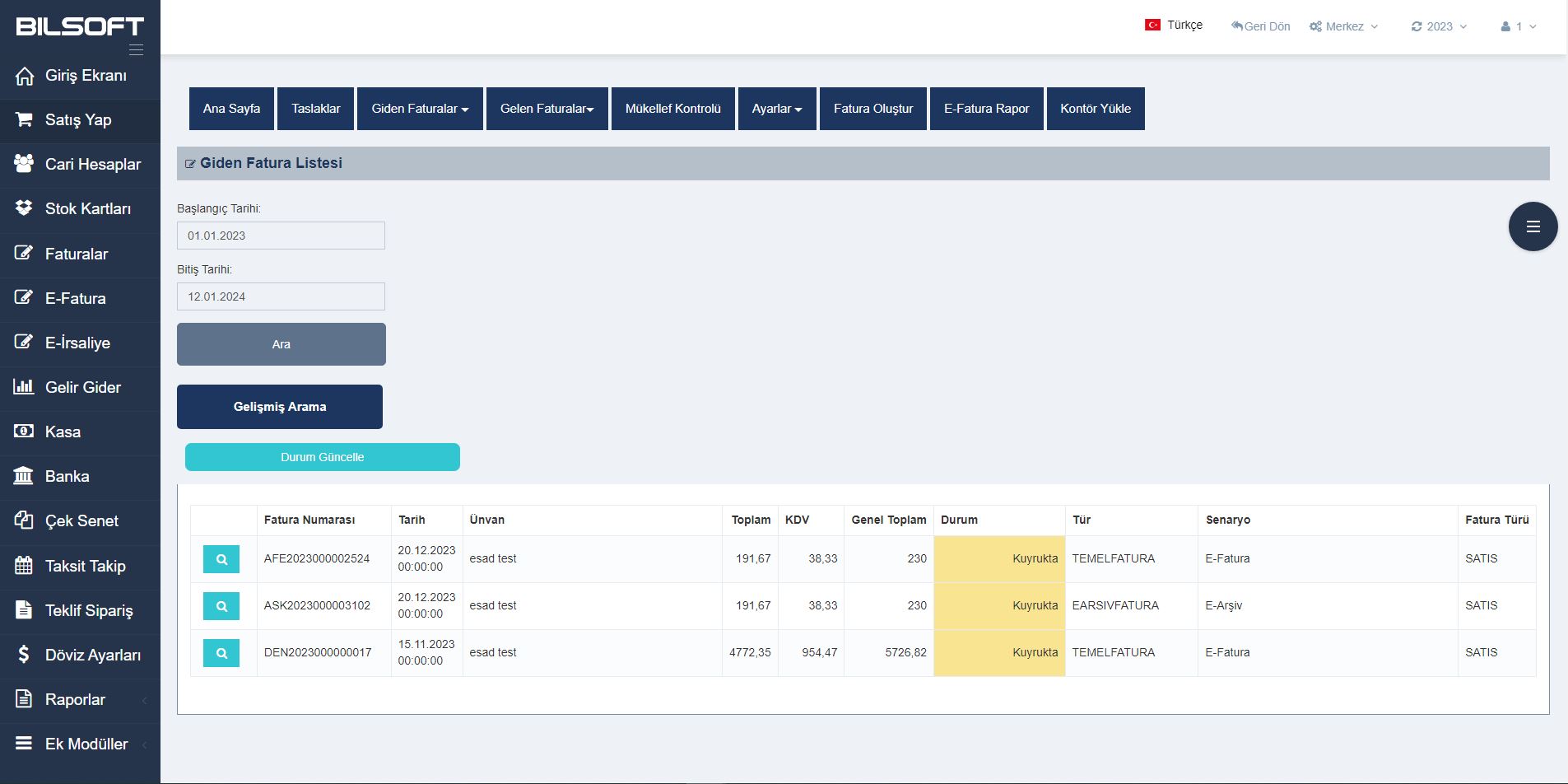Click the 4772,35 Toplam cell

click(750, 652)
